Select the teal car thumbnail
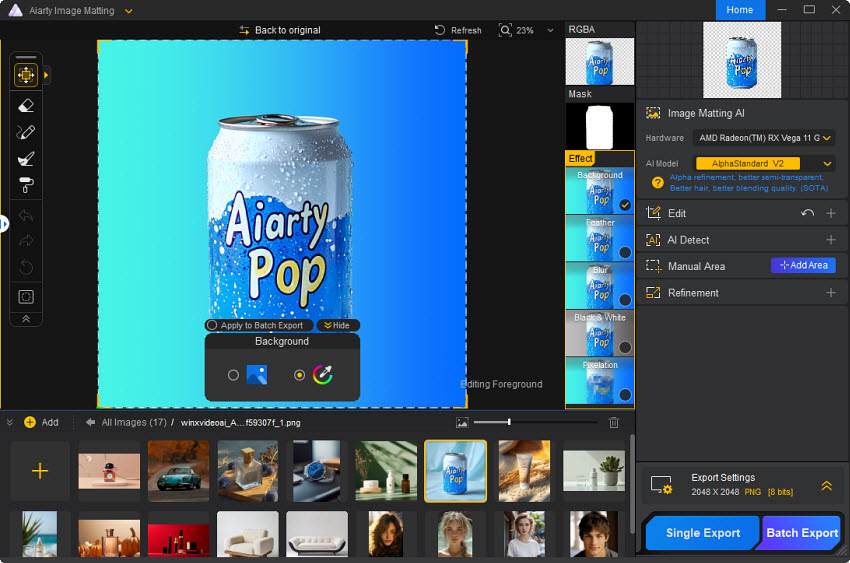 coord(178,471)
